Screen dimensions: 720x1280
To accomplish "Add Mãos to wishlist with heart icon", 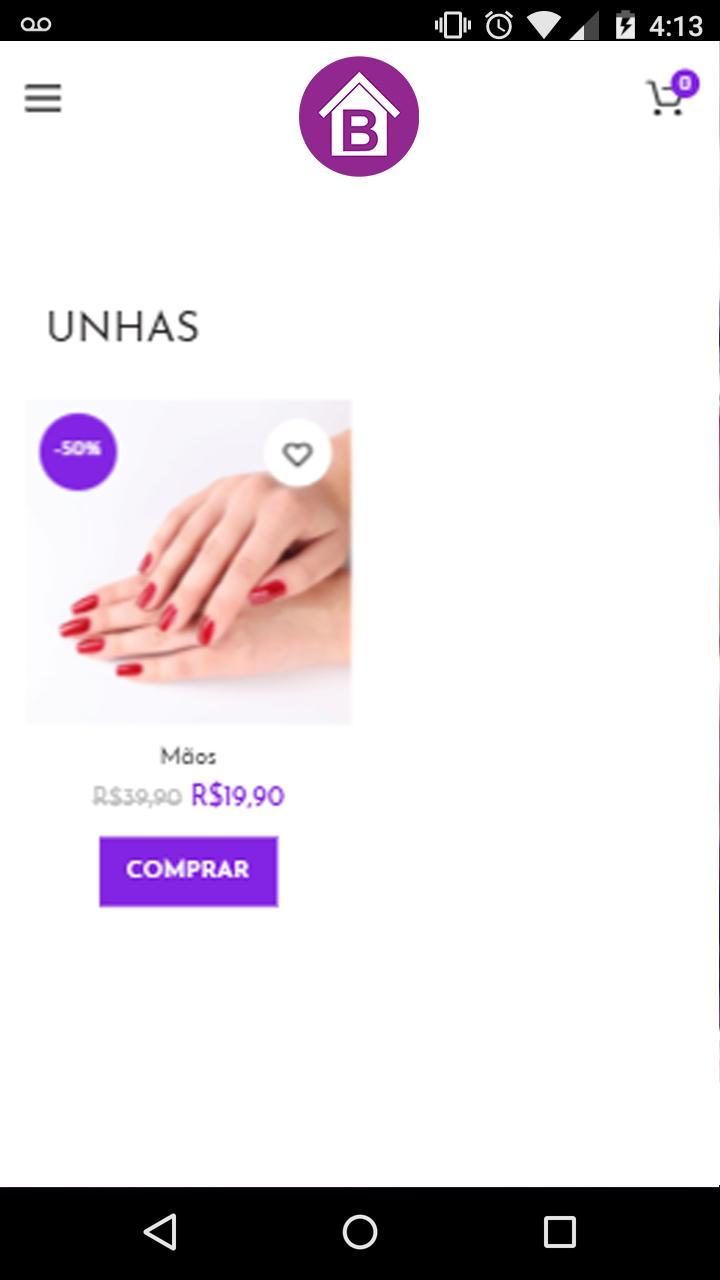I will pos(297,454).
